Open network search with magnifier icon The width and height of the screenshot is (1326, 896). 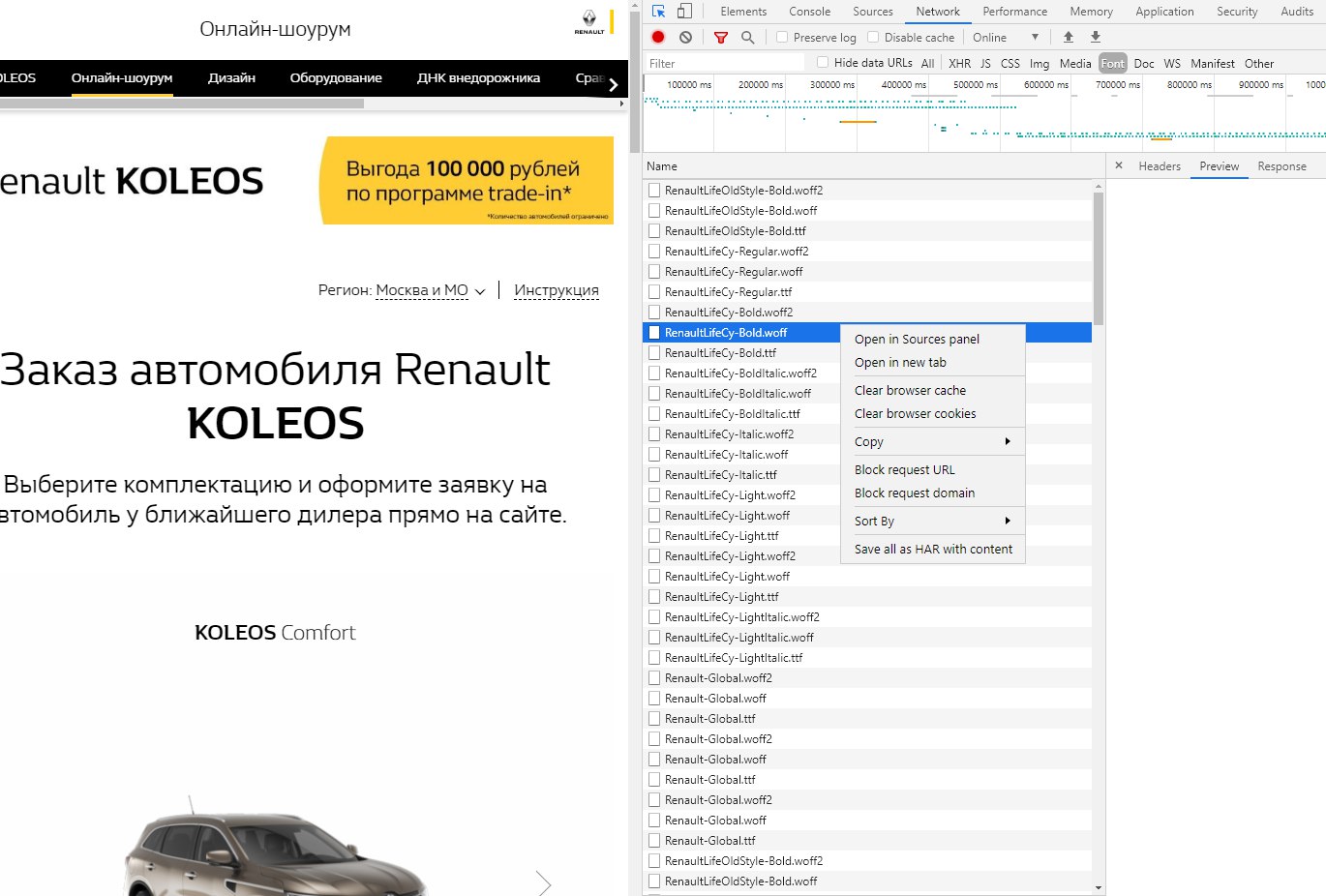(x=747, y=37)
